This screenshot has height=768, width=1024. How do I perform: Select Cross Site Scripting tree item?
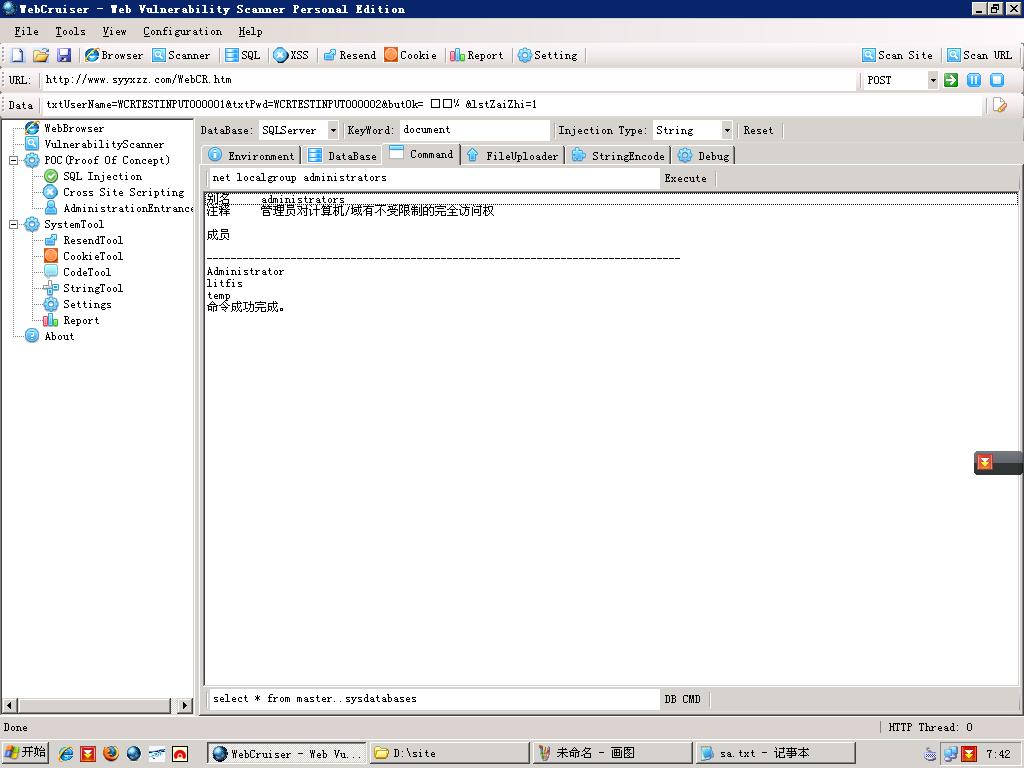pyautogui.click(x=123, y=192)
